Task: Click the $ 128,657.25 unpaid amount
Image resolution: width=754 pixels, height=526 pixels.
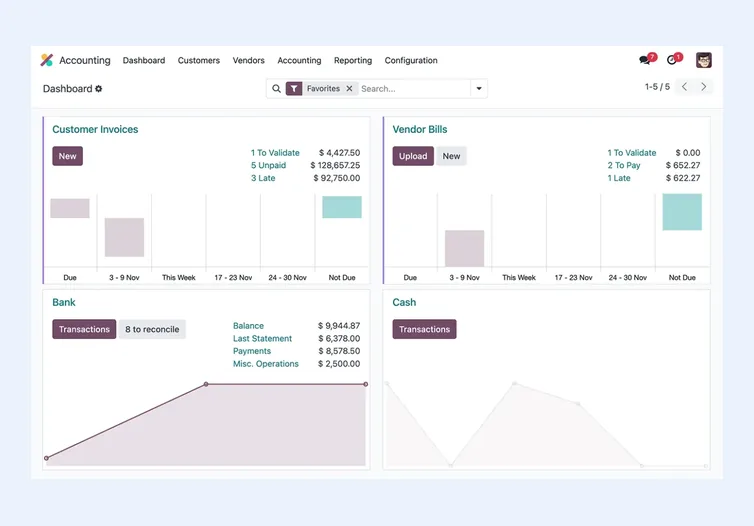Action: (335, 165)
